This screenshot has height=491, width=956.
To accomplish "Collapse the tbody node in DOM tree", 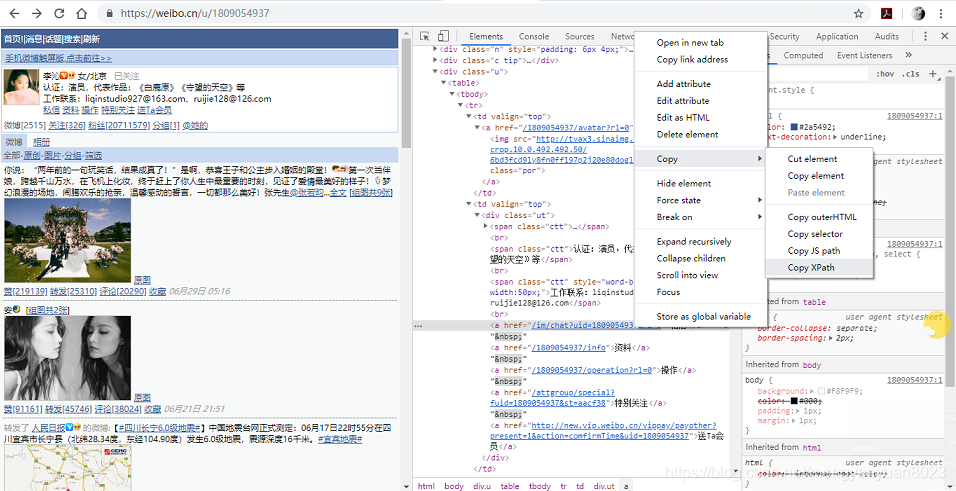I will pos(452,94).
